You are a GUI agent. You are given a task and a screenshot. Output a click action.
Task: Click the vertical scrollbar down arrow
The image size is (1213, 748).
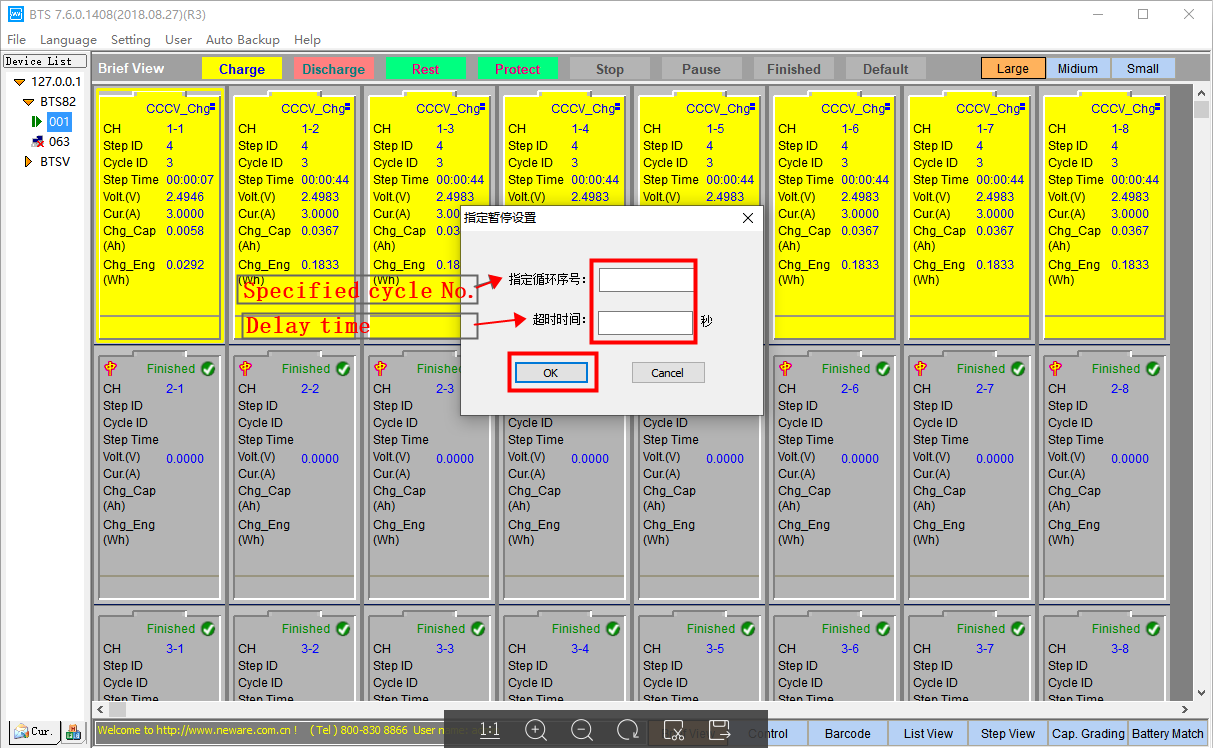tap(1202, 693)
